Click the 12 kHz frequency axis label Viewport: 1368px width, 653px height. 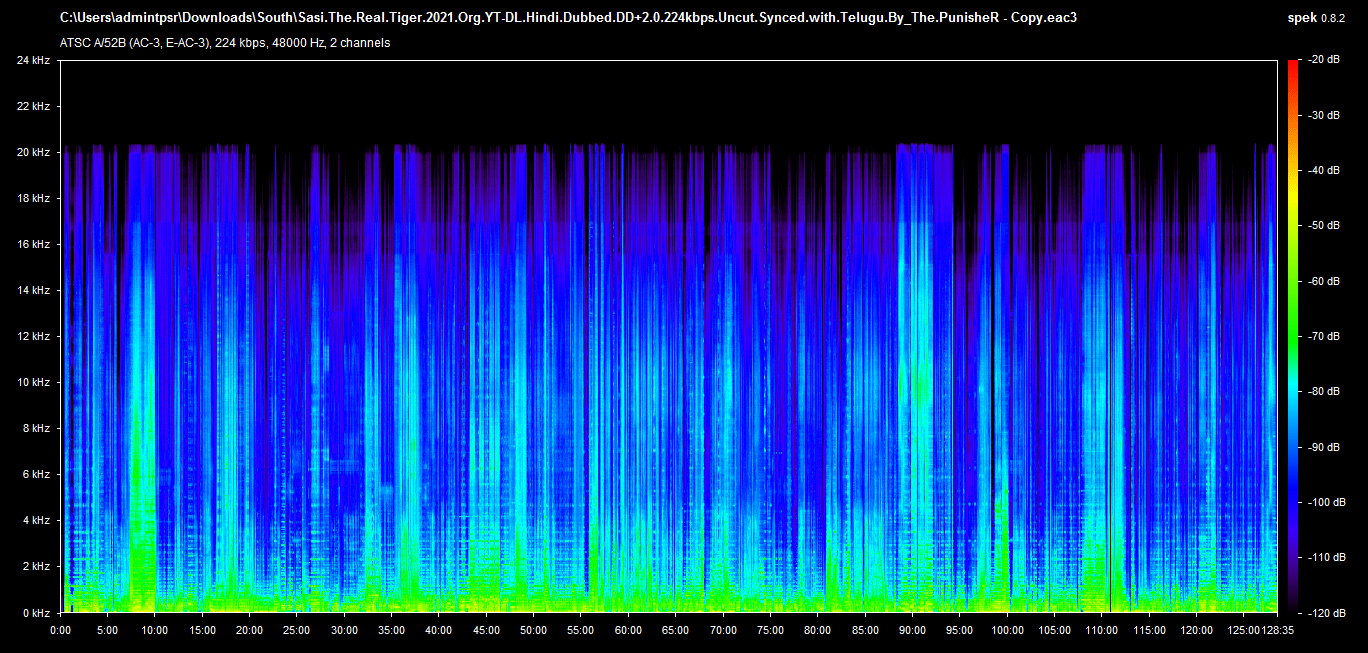click(x=33, y=337)
